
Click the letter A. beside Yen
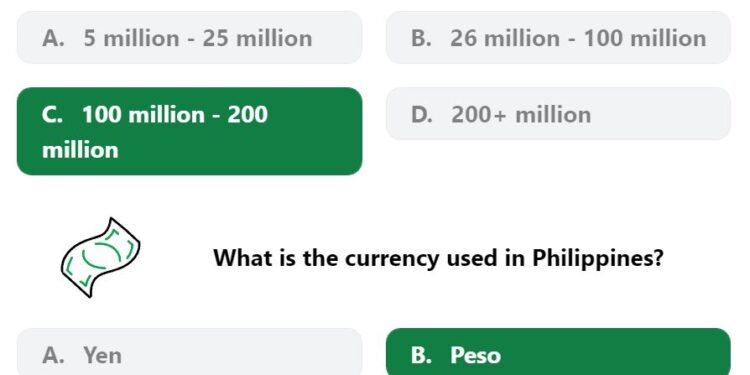tap(53, 355)
